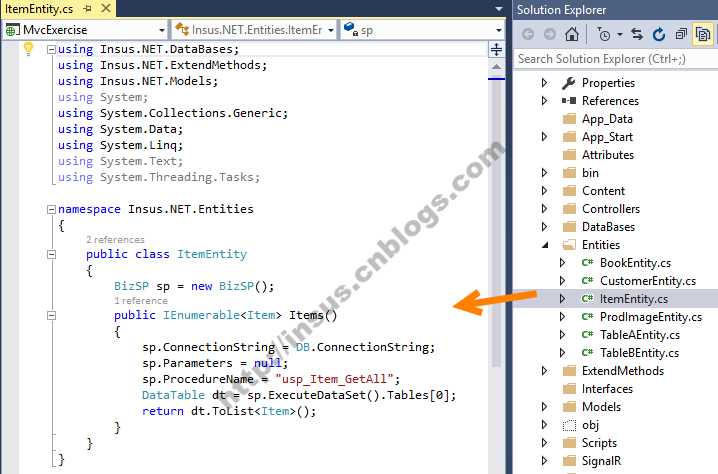
Task: Click the DataTable type in code
Action: pyautogui.click(x=173, y=395)
